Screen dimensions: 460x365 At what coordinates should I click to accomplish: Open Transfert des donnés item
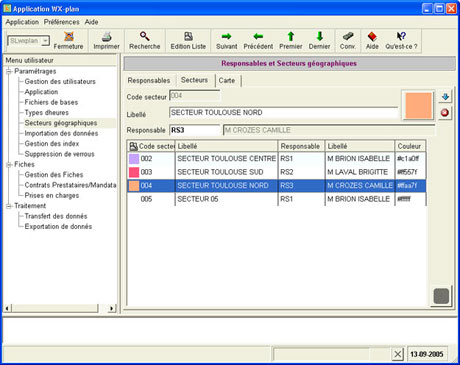coord(56,216)
